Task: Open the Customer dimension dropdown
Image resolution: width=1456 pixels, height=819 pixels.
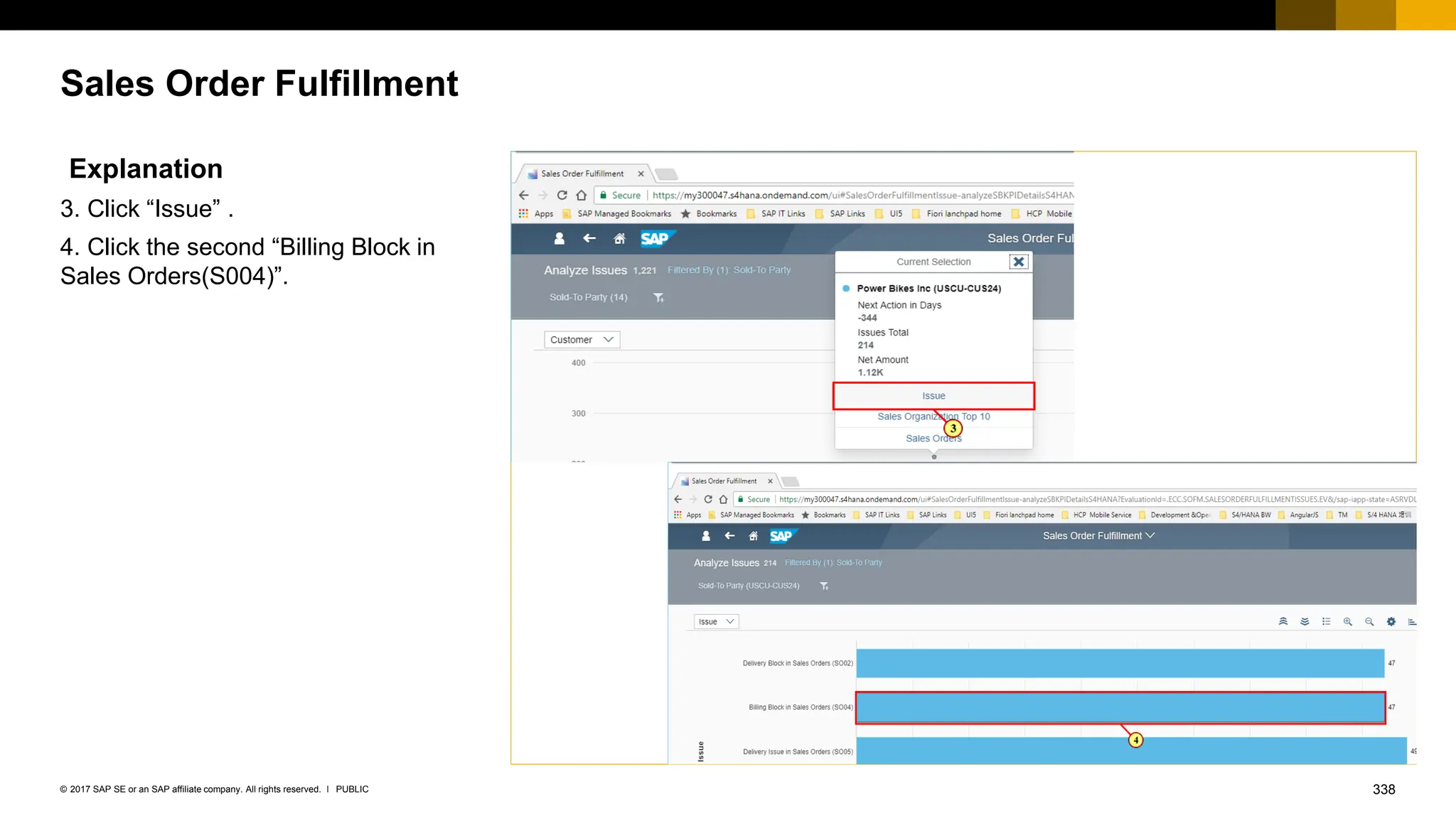Action: (582, 340)
